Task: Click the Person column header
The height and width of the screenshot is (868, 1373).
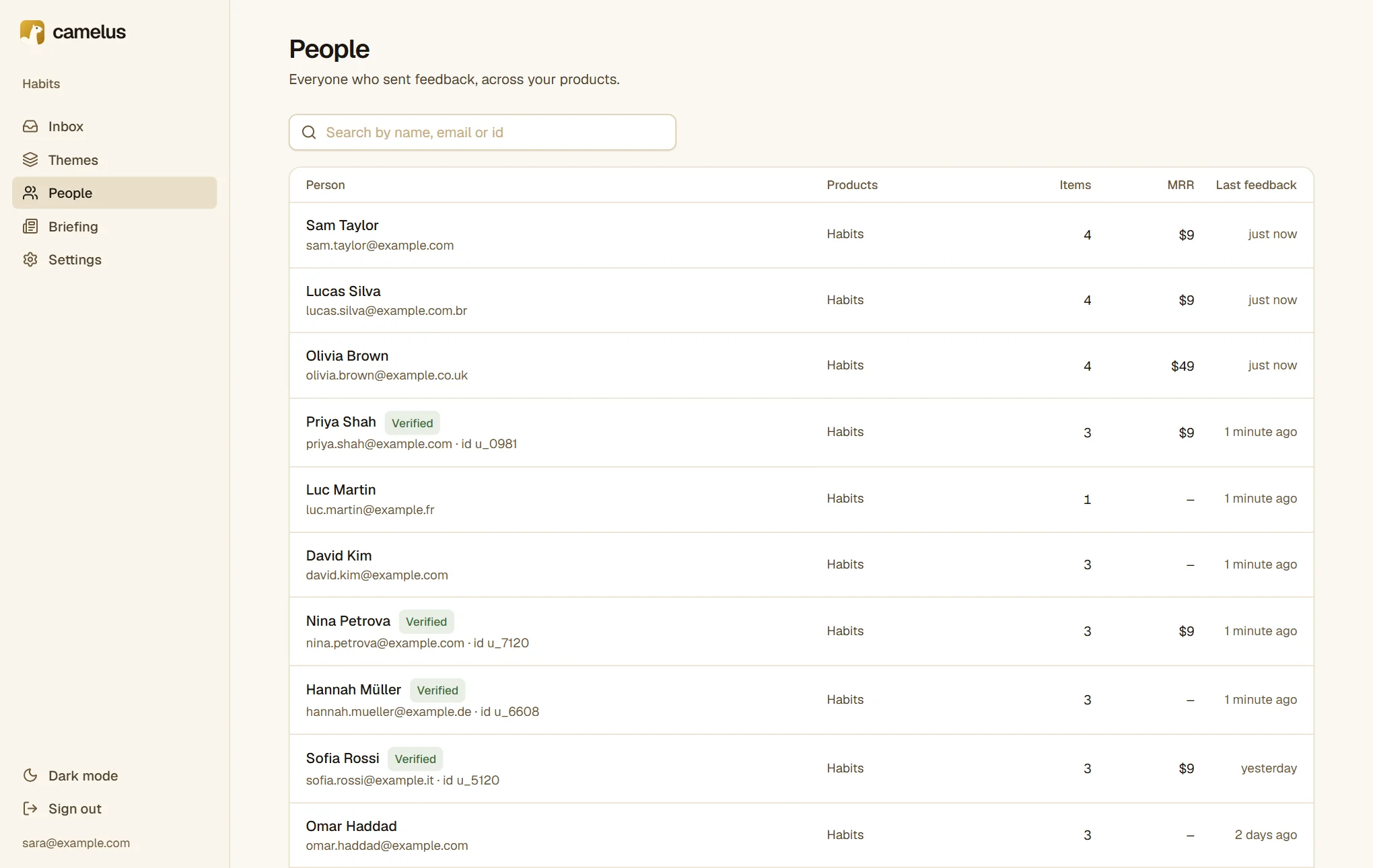Action: click(x=325, y=185)
